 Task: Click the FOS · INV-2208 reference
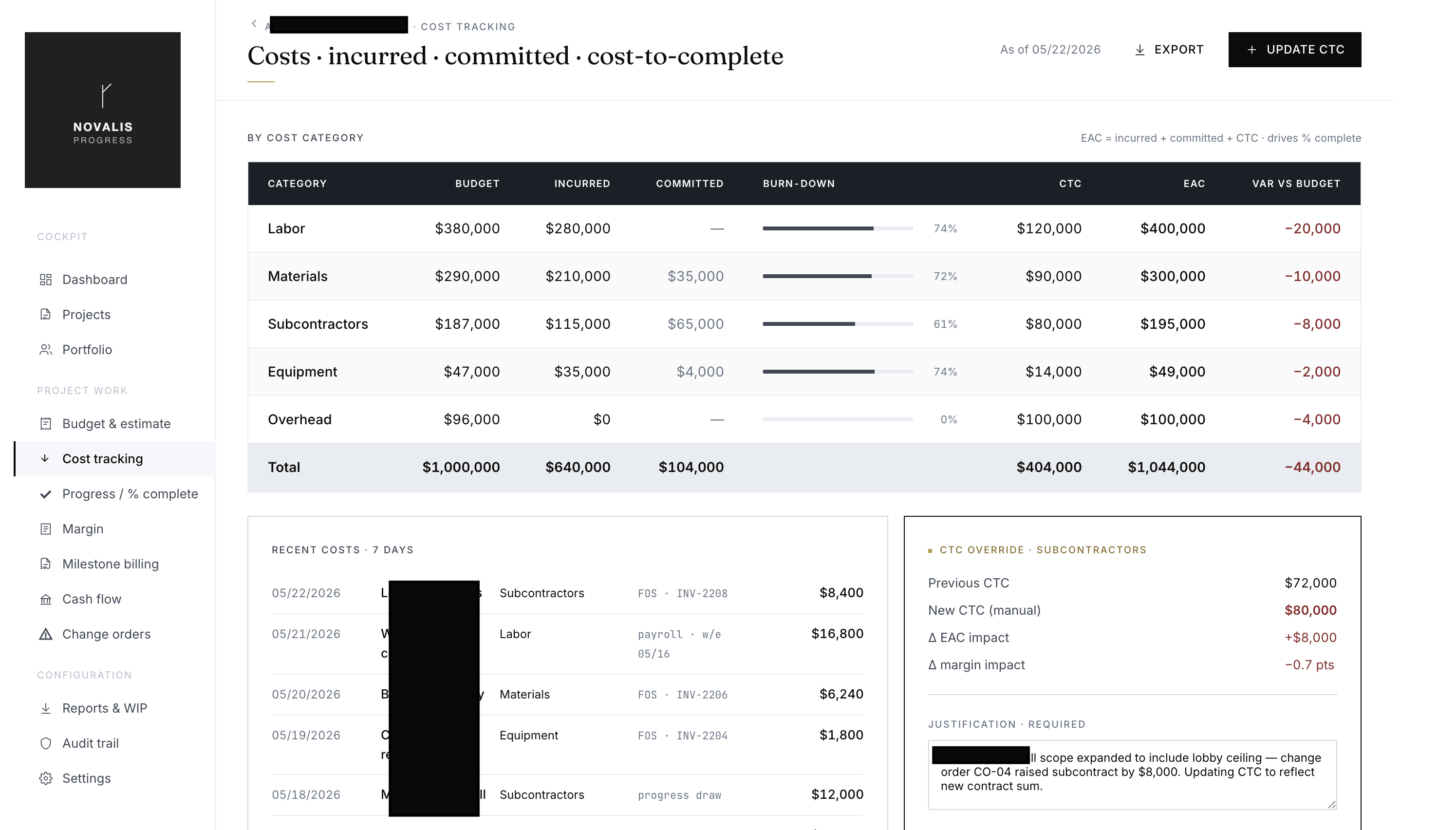682,593
